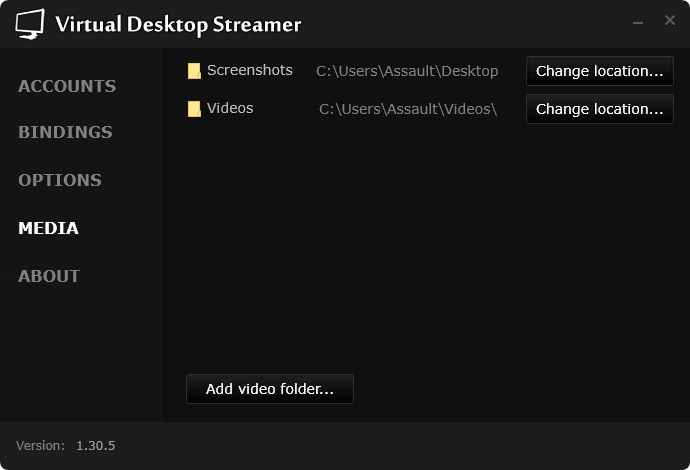Image resolution: width=690 pixels, height=470 pixels.
Task: Close the Virtual Desktop Streamer window
Action: pos(670,20)
